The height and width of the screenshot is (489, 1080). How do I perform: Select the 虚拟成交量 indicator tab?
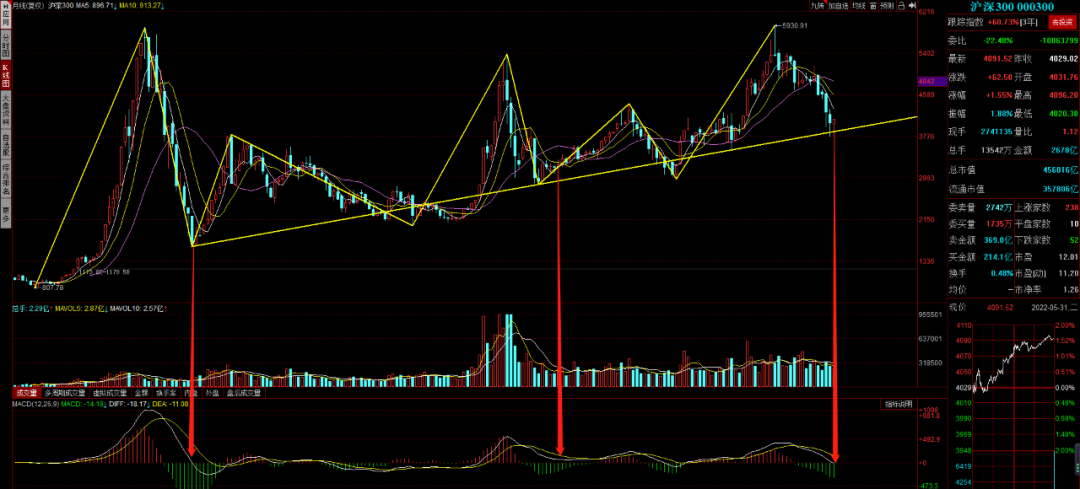pos(110,393)
